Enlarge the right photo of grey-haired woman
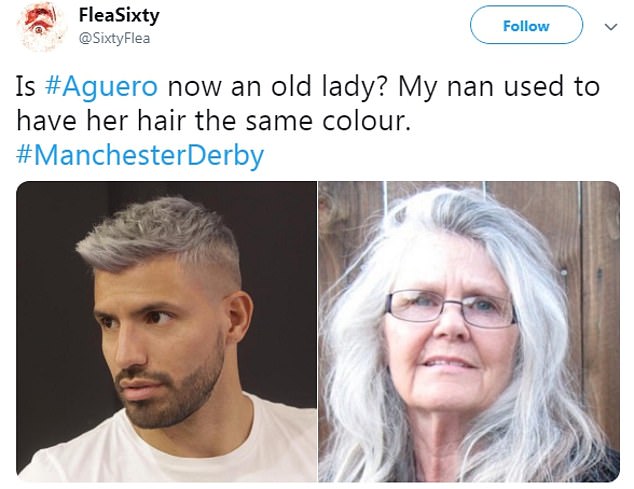Screen dimensions: 634x489 click(469, 331)
